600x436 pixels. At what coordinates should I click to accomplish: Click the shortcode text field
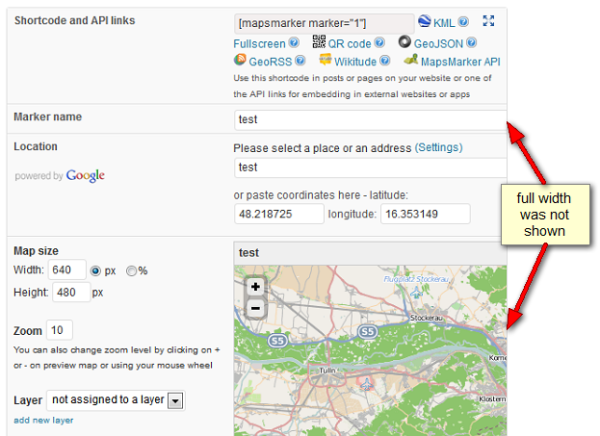coord(324,23)
